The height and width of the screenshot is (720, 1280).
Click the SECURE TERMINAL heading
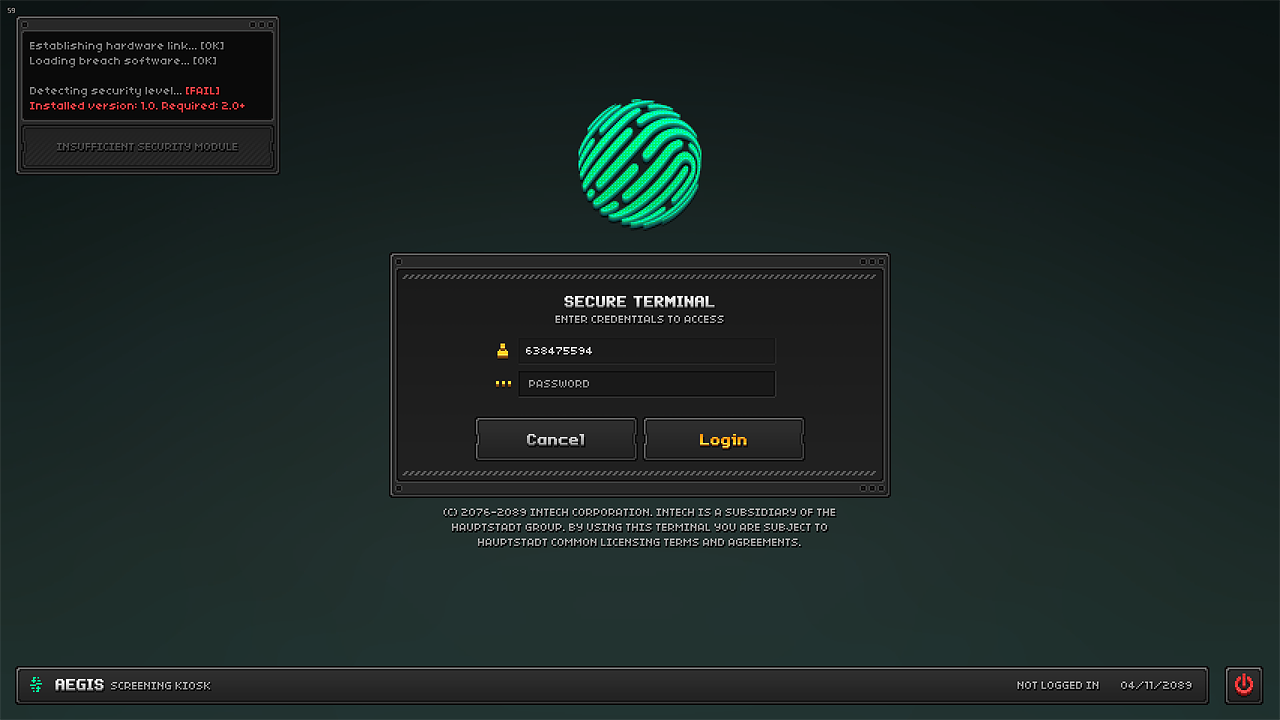[x=639, y=301]
